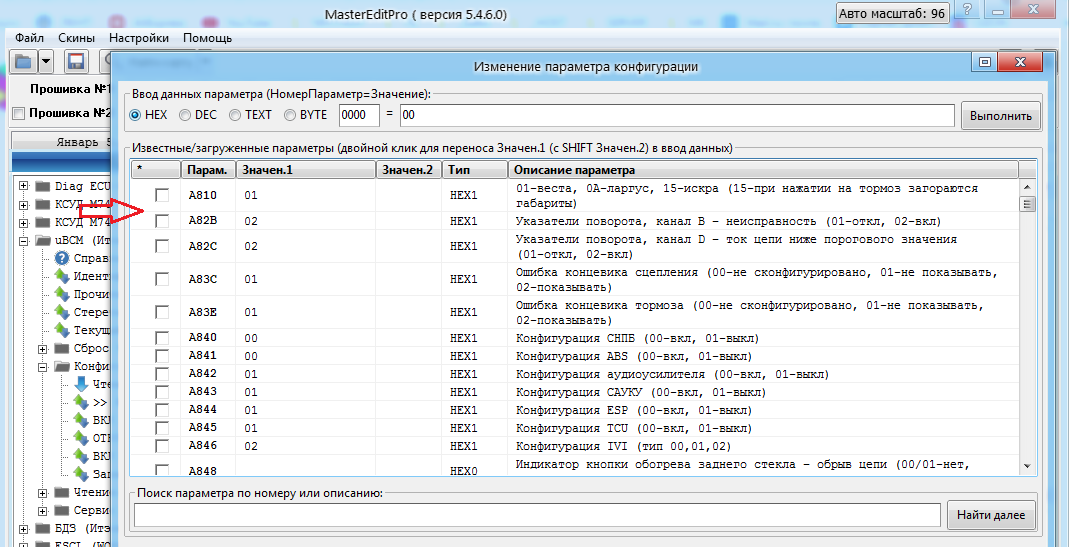
Task: Click the parameter search input field
Action: pyautogui.click(x=537, y=515)
